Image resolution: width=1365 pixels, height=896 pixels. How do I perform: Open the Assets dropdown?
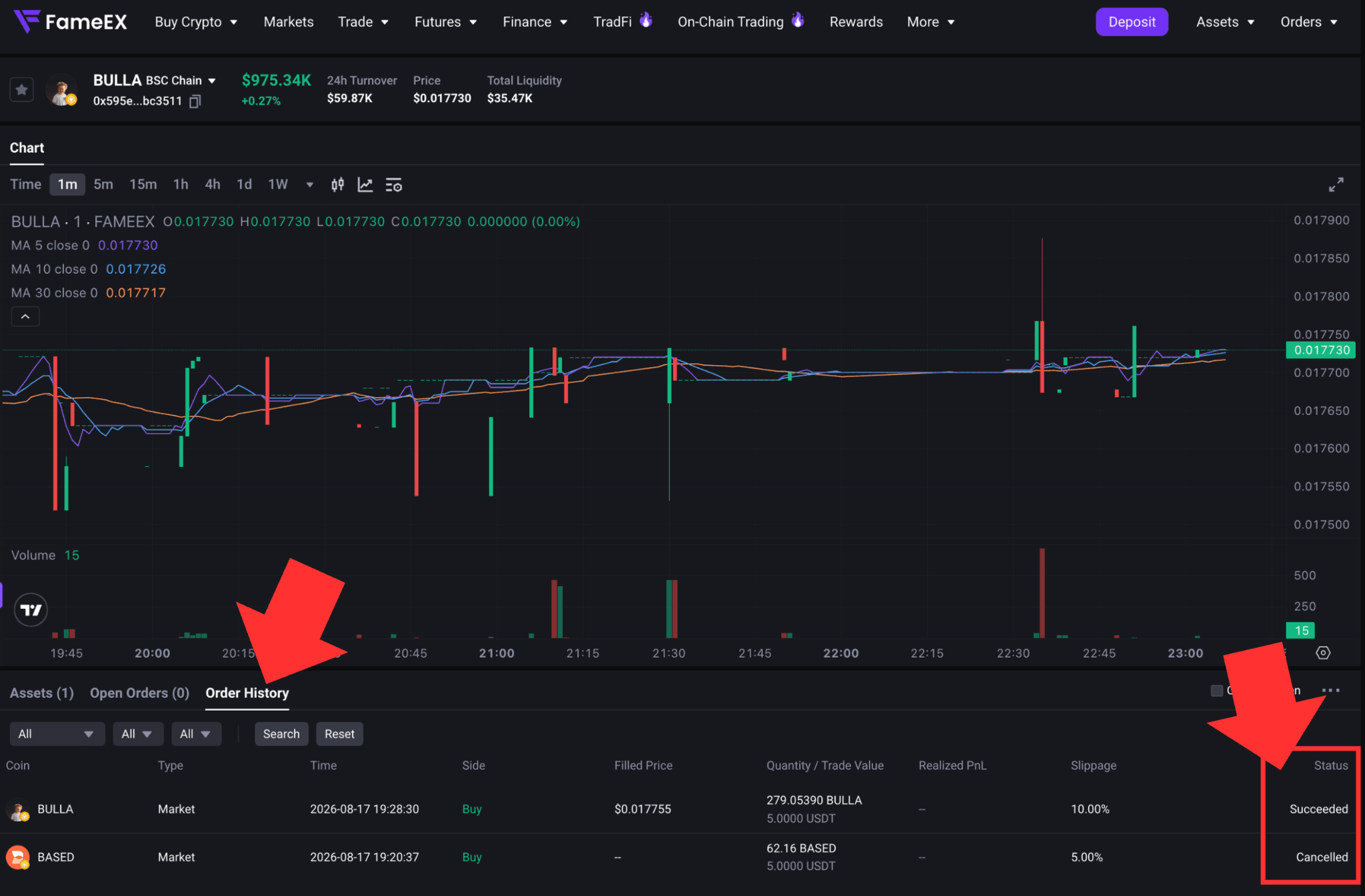[x=1226, y=22]
